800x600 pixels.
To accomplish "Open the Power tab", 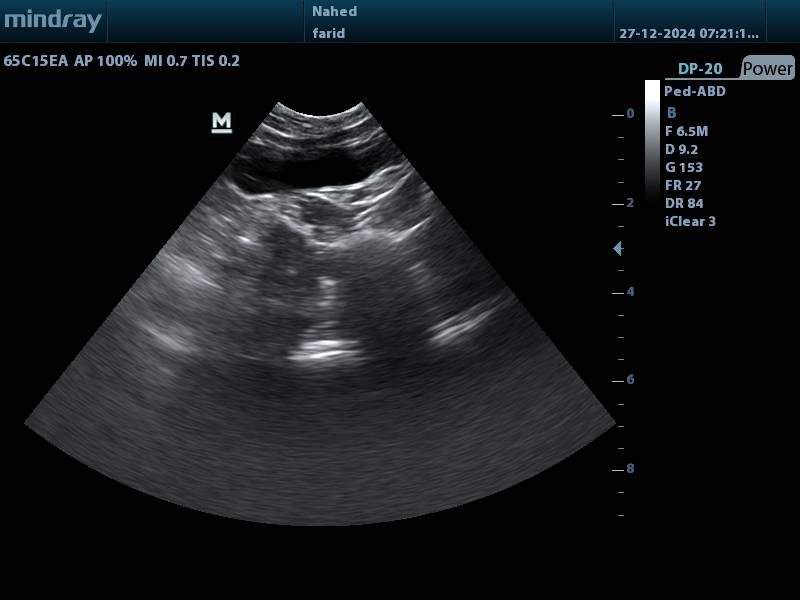I will point(768,68).
